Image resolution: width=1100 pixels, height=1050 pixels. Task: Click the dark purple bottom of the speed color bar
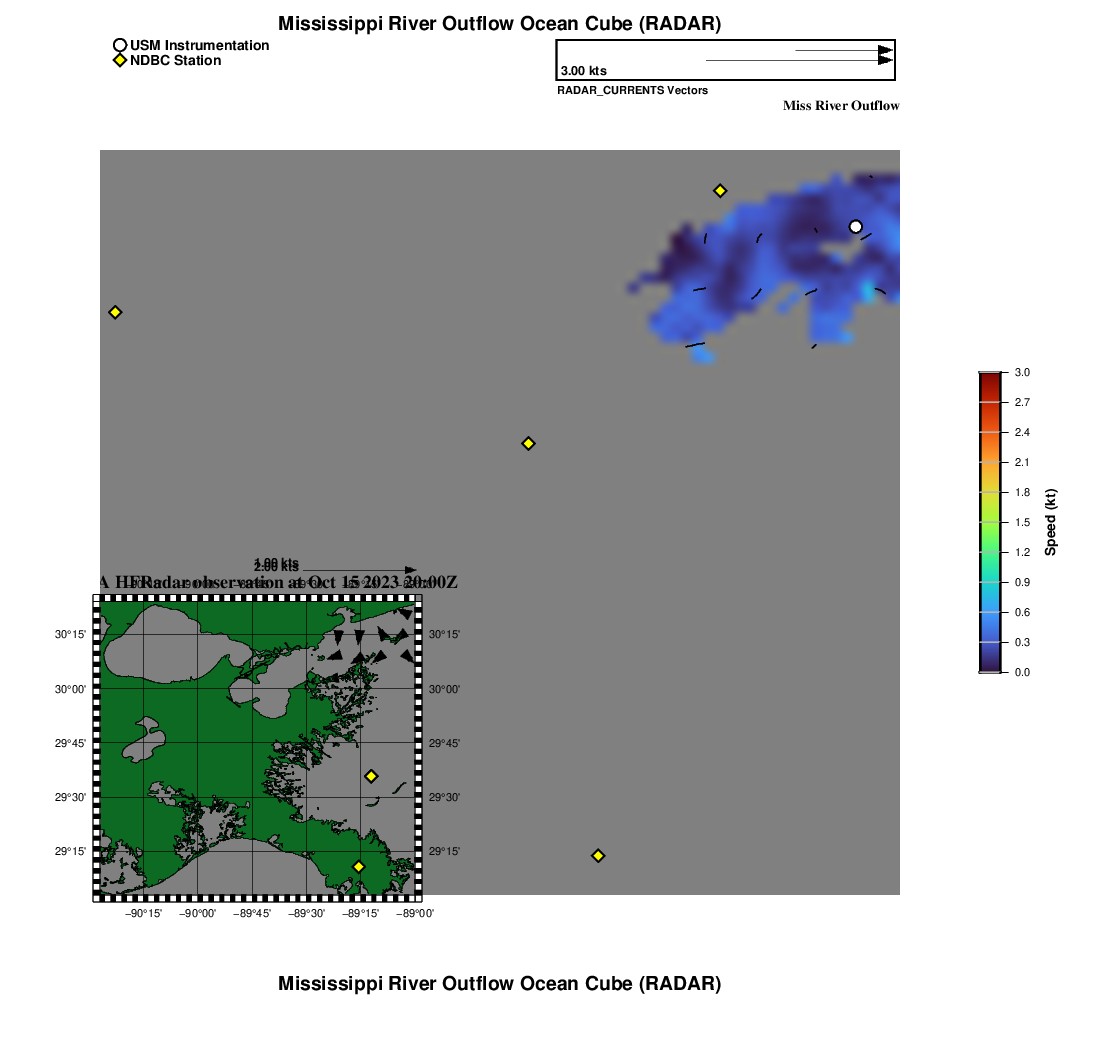tap(989, 664)
